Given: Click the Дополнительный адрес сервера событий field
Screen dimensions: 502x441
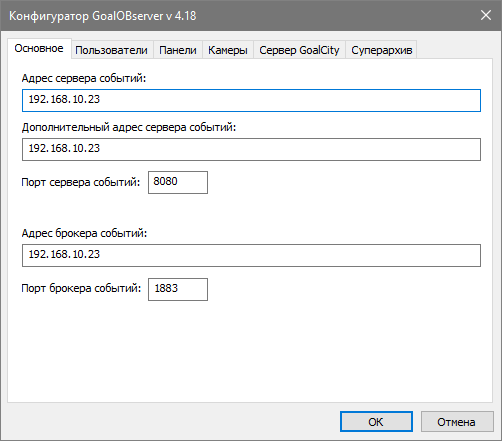Looking at the screenshot, I should pyautogui.click(x=251, y=149).
